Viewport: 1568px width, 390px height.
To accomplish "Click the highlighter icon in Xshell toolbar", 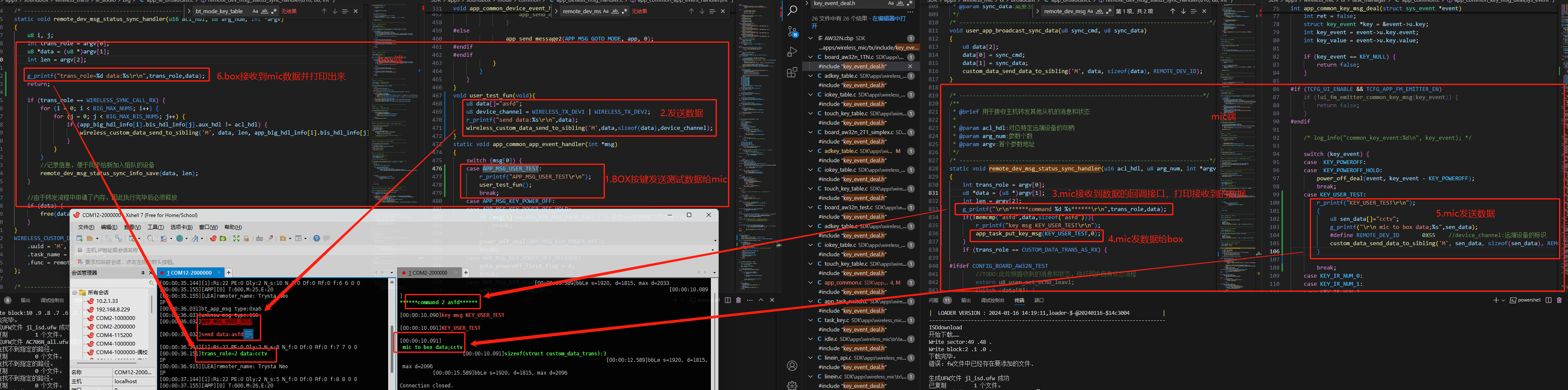I will 270,238.
